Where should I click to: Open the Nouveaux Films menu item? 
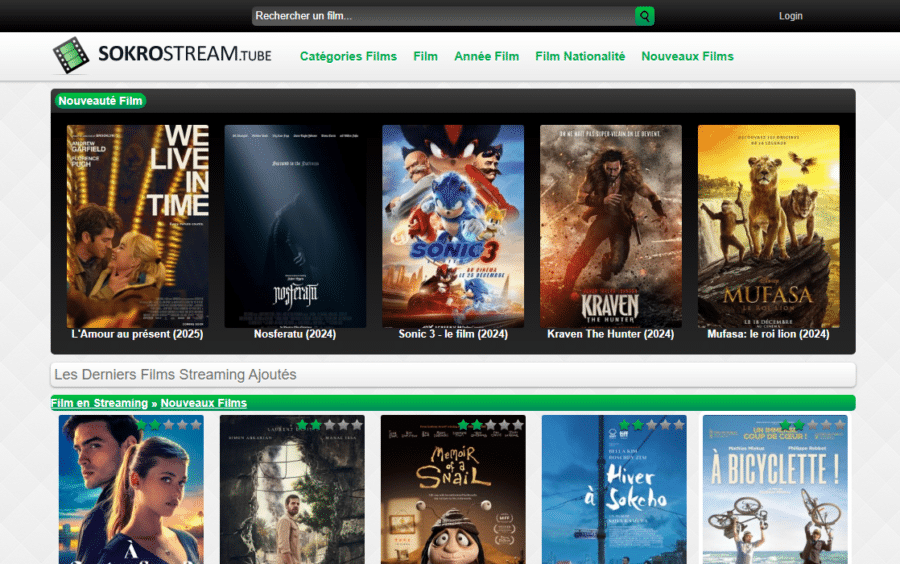[x=688, y=56]
